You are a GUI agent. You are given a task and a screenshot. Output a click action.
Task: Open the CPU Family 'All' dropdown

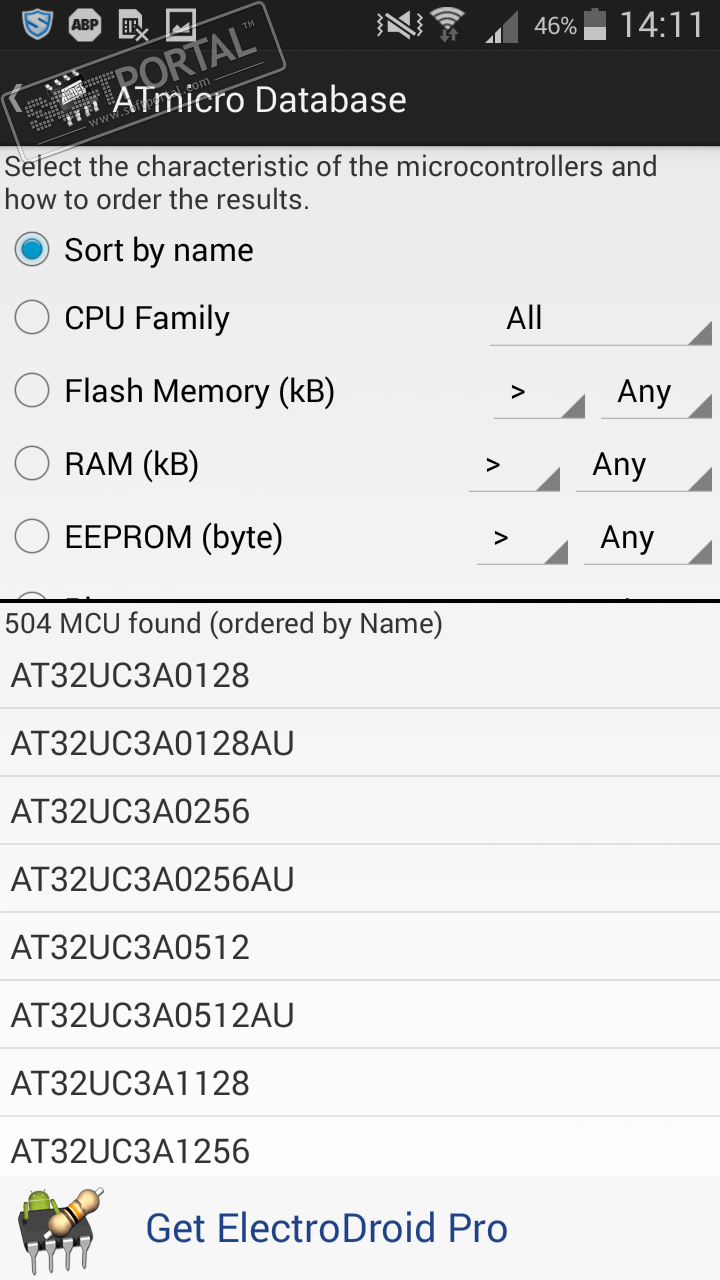[600, 319]
